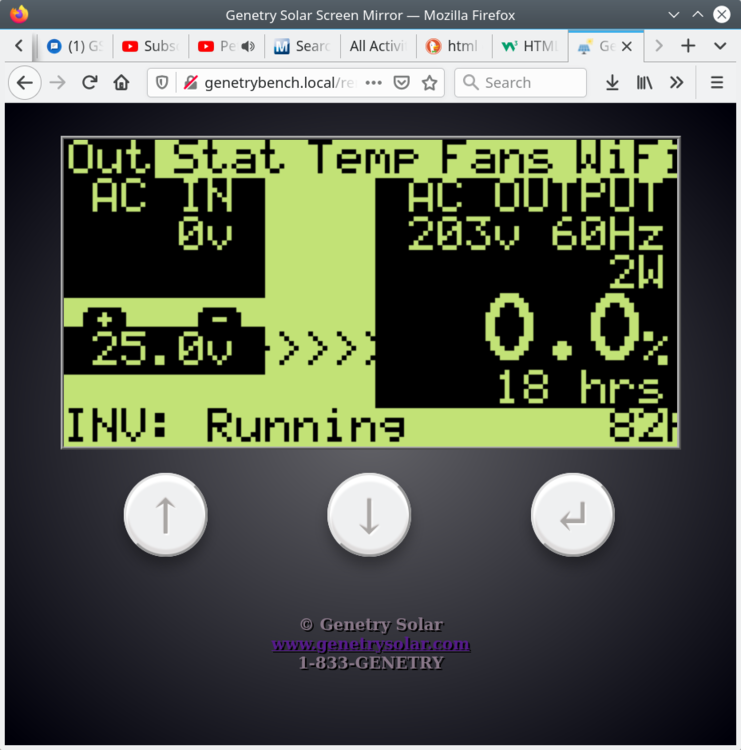
Task: Bookmark this page with the star icon
Action: (x=429, y=83)
